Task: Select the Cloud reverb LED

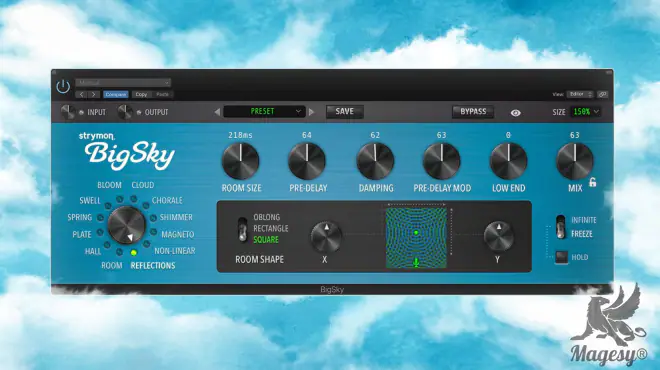Action: tap(133, 198)
